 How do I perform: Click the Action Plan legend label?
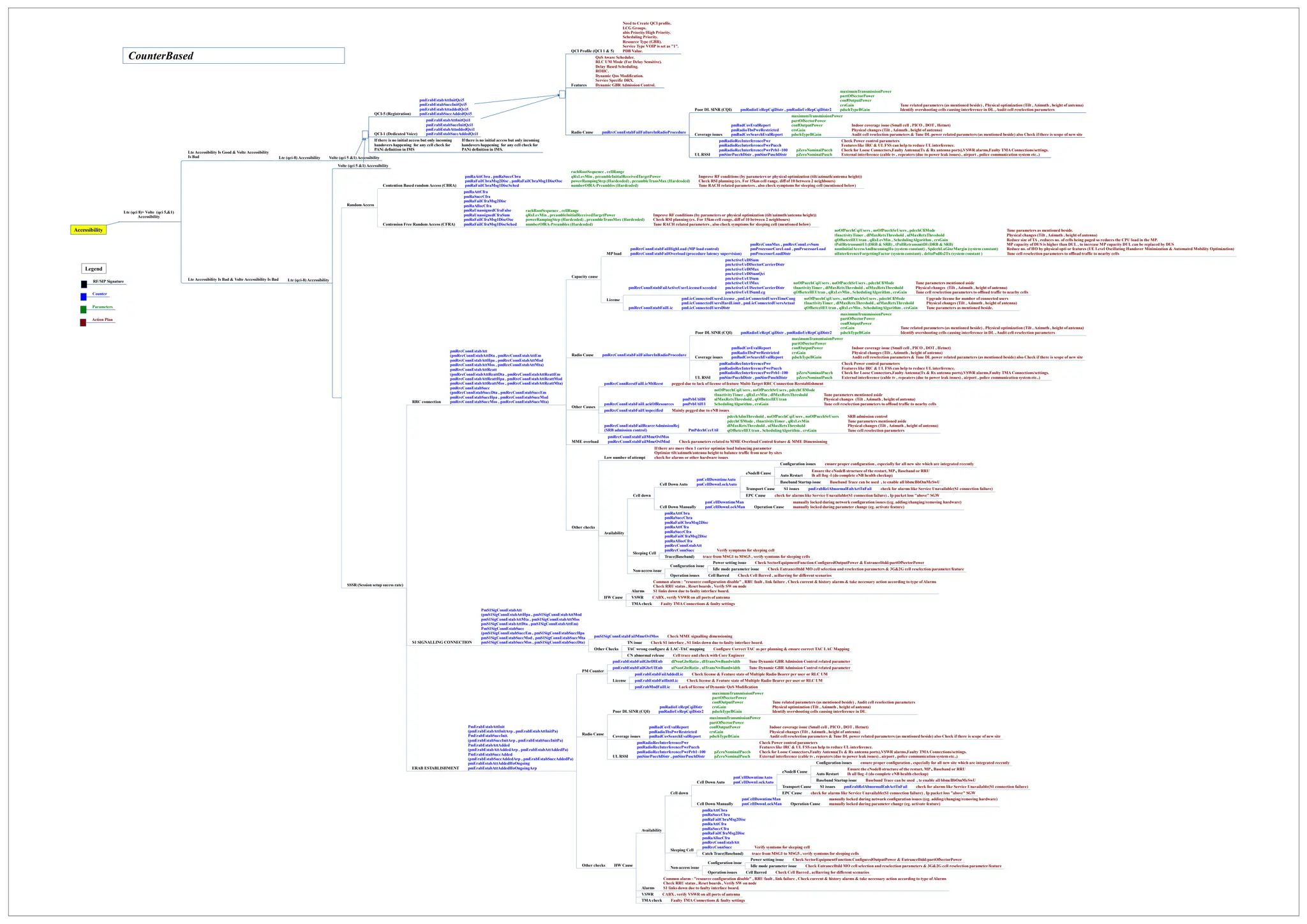tap(102, 320)
